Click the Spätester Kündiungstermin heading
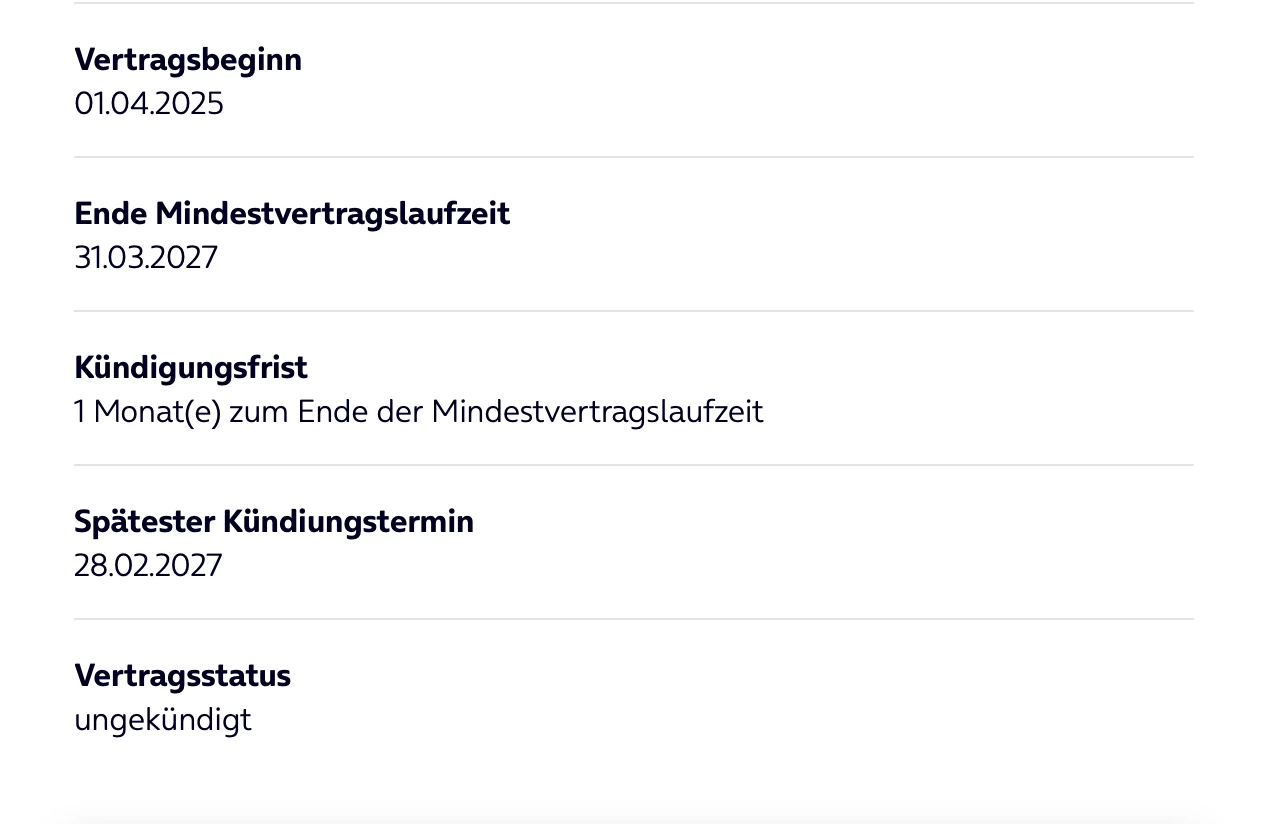Screen dimensions: 1268x824 click(274, 522)
